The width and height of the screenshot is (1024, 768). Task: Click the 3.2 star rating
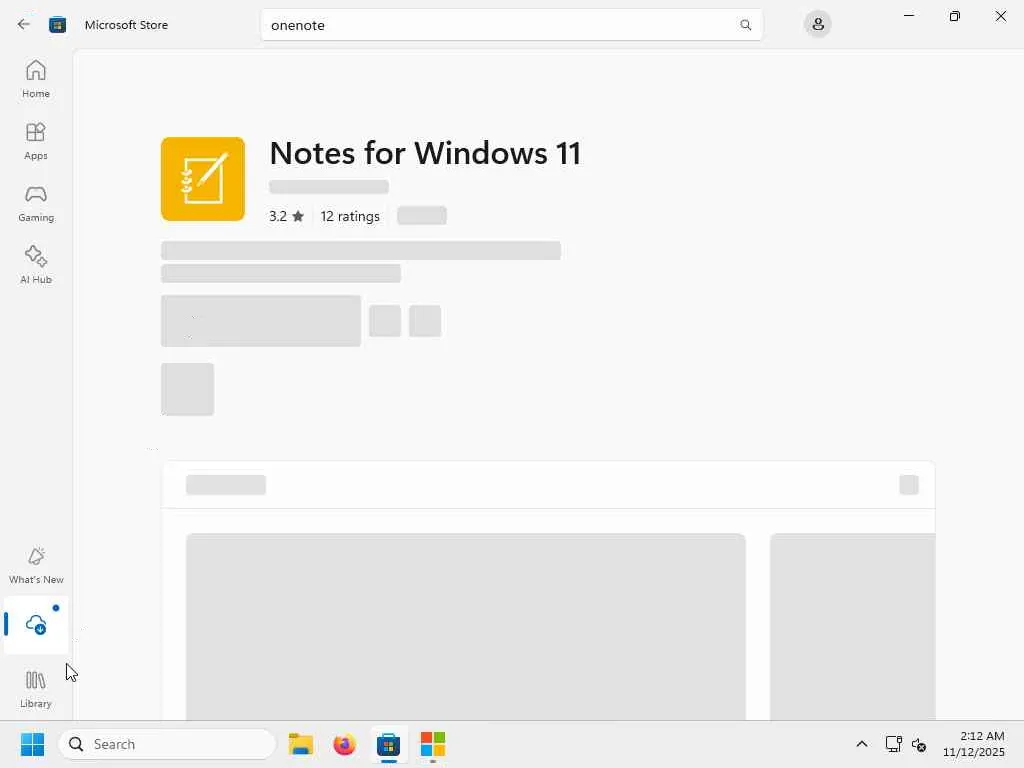pyautogui.click(x=286, y=216)
